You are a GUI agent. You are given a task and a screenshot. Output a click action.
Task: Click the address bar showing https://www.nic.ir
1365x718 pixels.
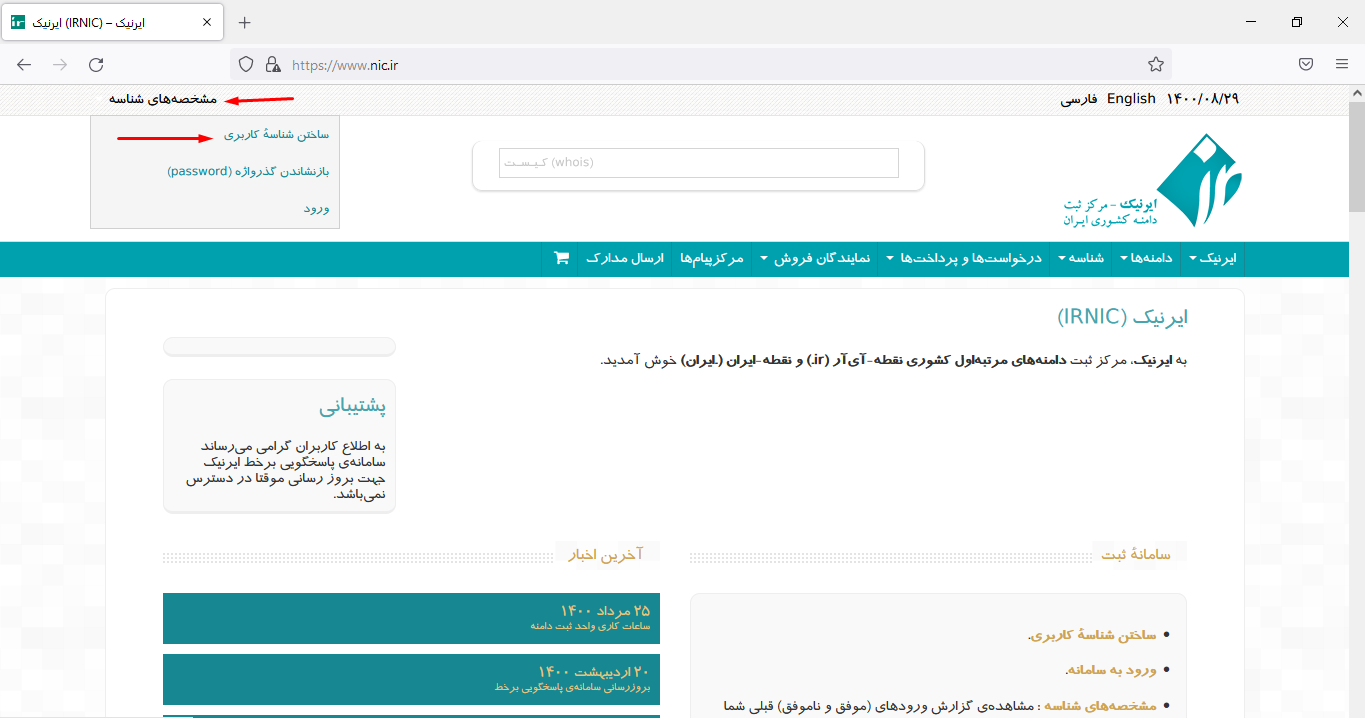(x=700, y=65)
